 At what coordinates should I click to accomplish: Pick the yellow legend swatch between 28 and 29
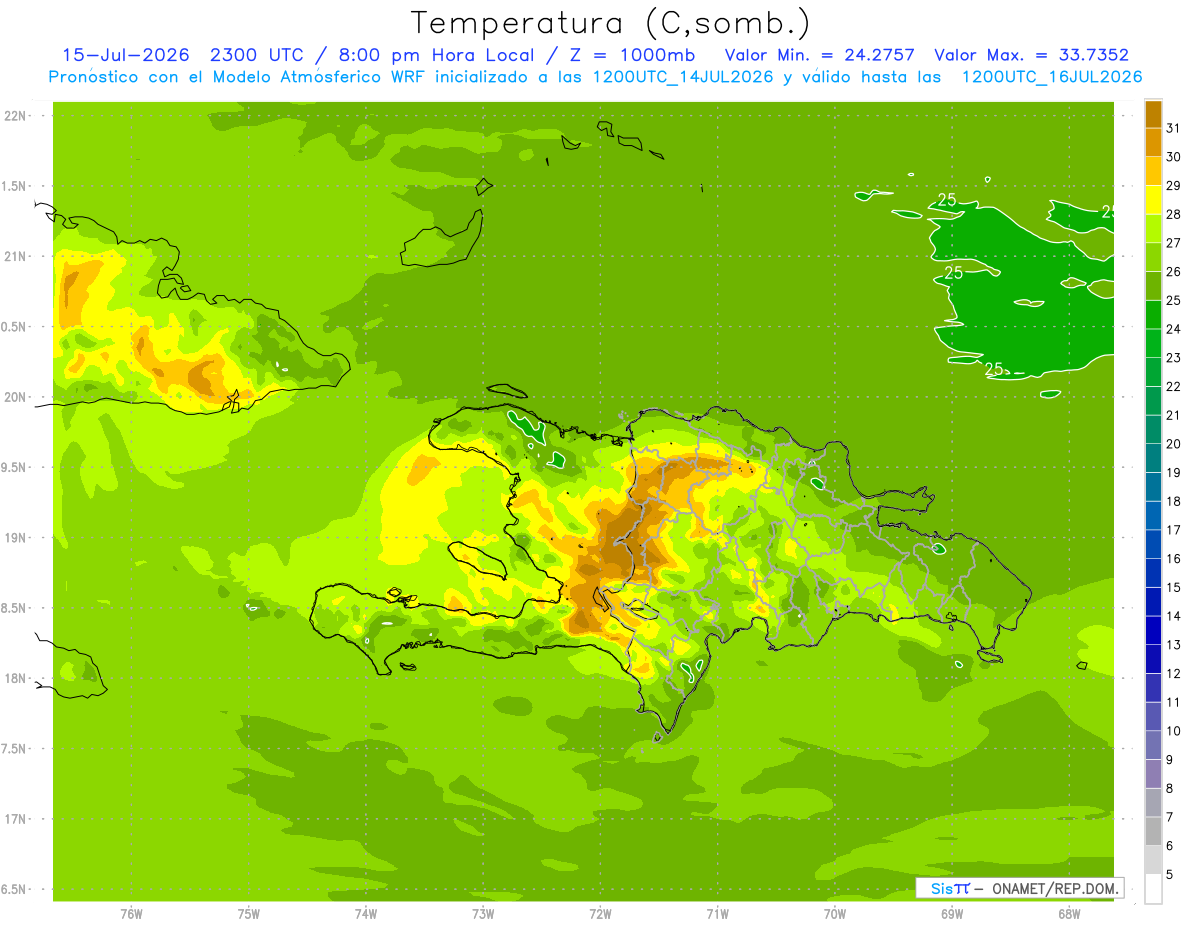pos(1153,200)
